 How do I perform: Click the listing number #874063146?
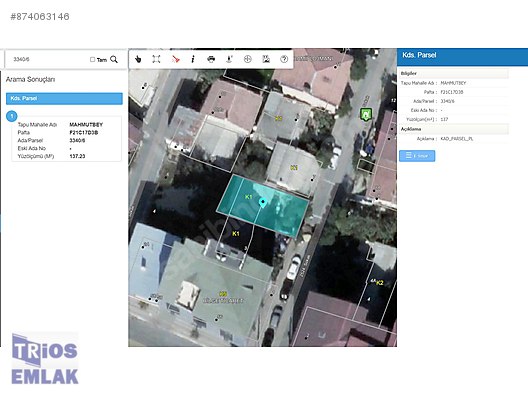(x=40, y=16)
